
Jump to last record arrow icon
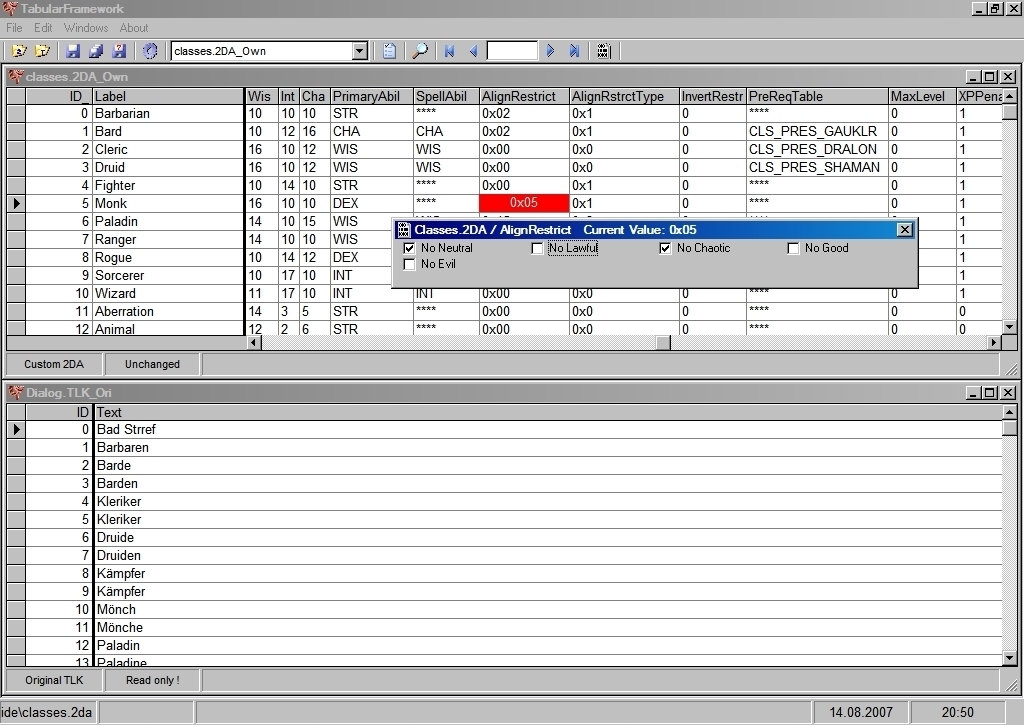pyautogui.click(x=574, y=51)
